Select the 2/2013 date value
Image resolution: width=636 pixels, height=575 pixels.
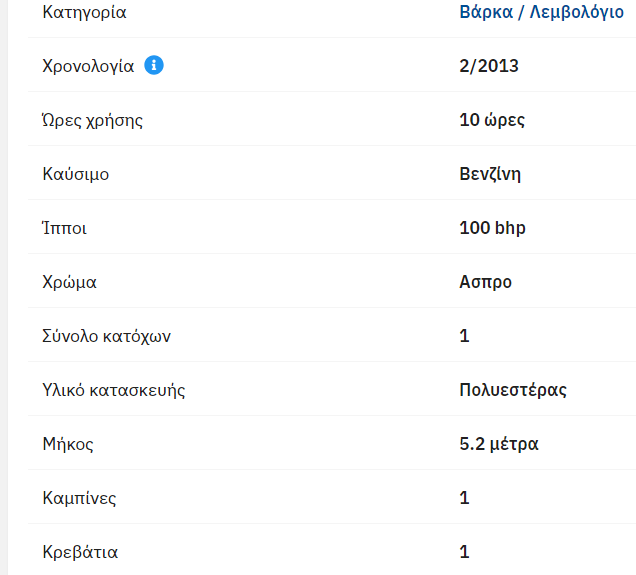[x=489, y=67]
